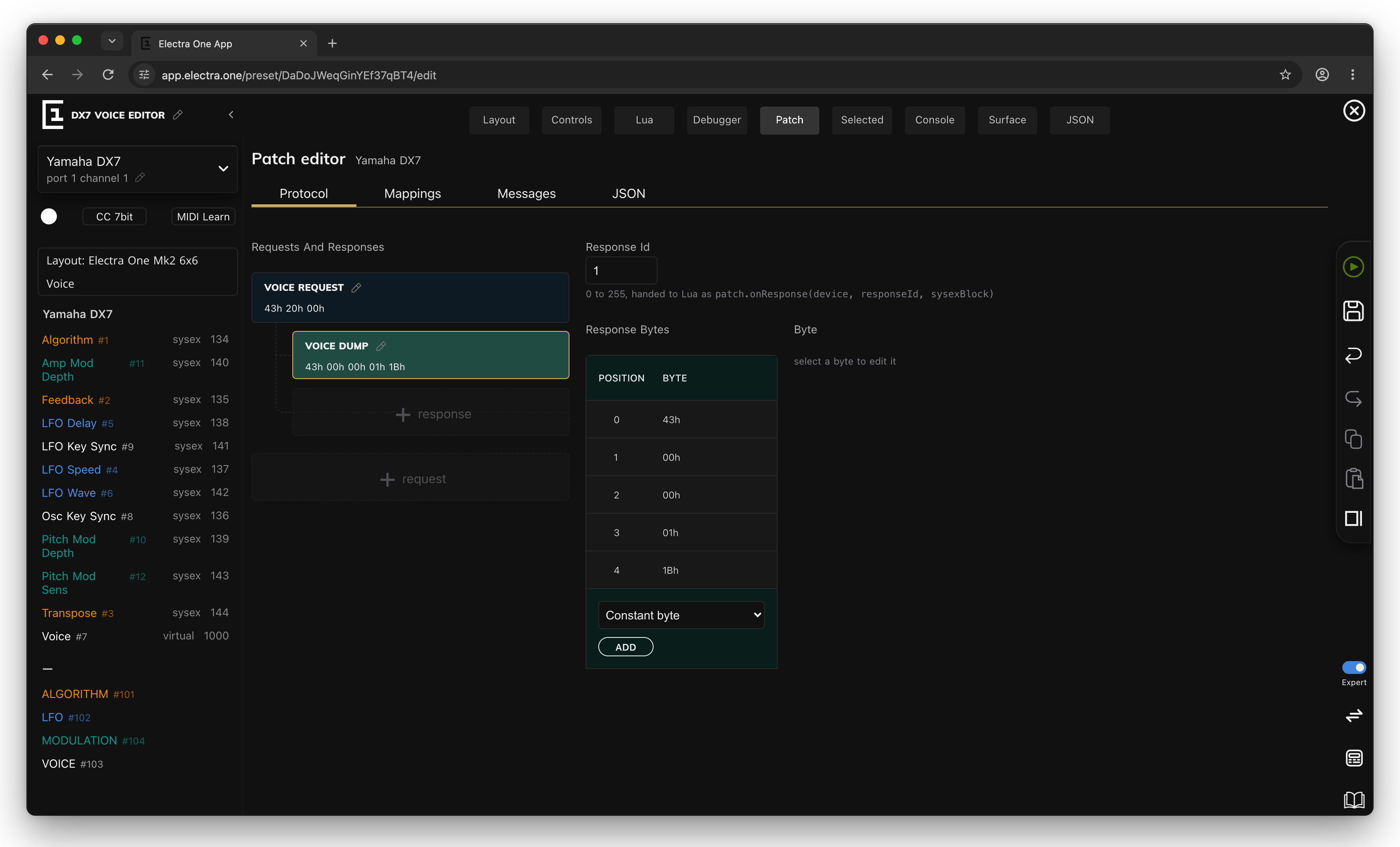This screenshot has height=847, width=1400.
Task: Rename the VOICE DUMP with pencil icon
Action: pos(381,346)
